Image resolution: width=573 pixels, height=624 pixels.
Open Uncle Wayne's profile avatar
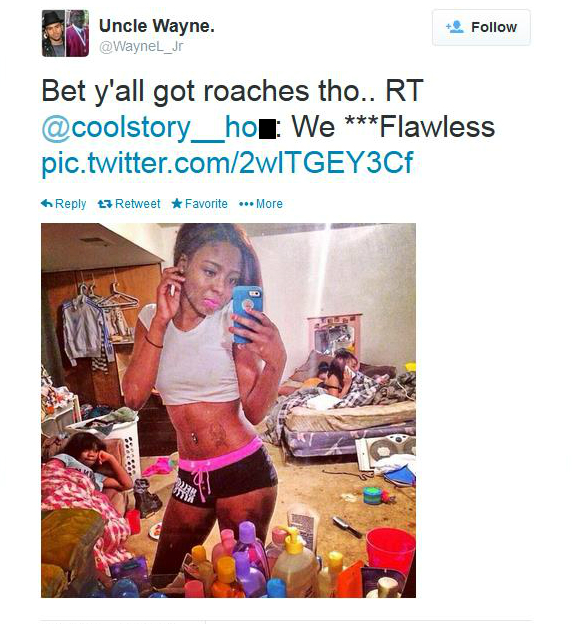coord(65,33)
